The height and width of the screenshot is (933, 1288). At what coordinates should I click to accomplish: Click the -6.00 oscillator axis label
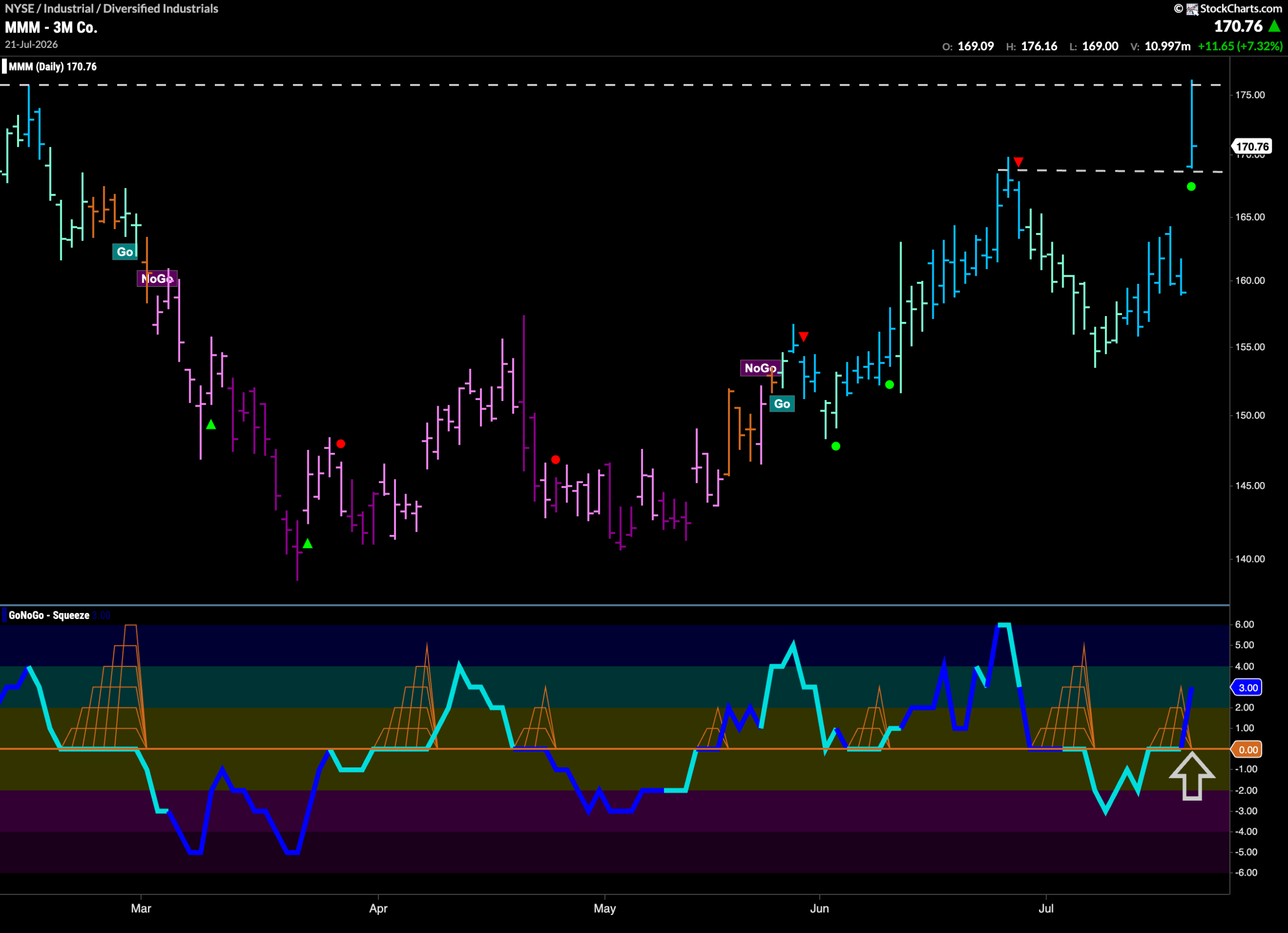point(1245,873)
